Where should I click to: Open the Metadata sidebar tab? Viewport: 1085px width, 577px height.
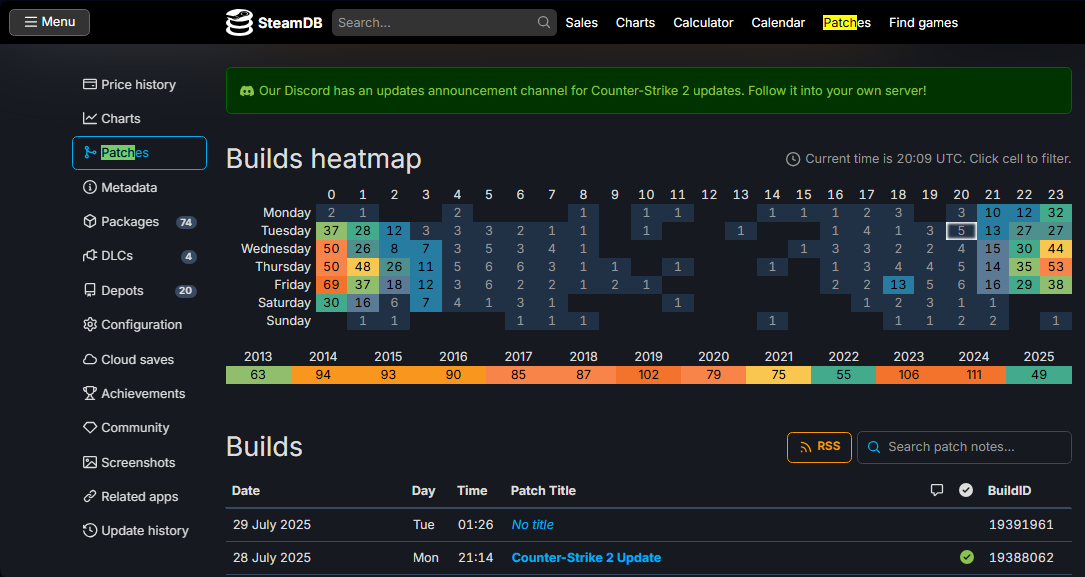tap(139, 187)
